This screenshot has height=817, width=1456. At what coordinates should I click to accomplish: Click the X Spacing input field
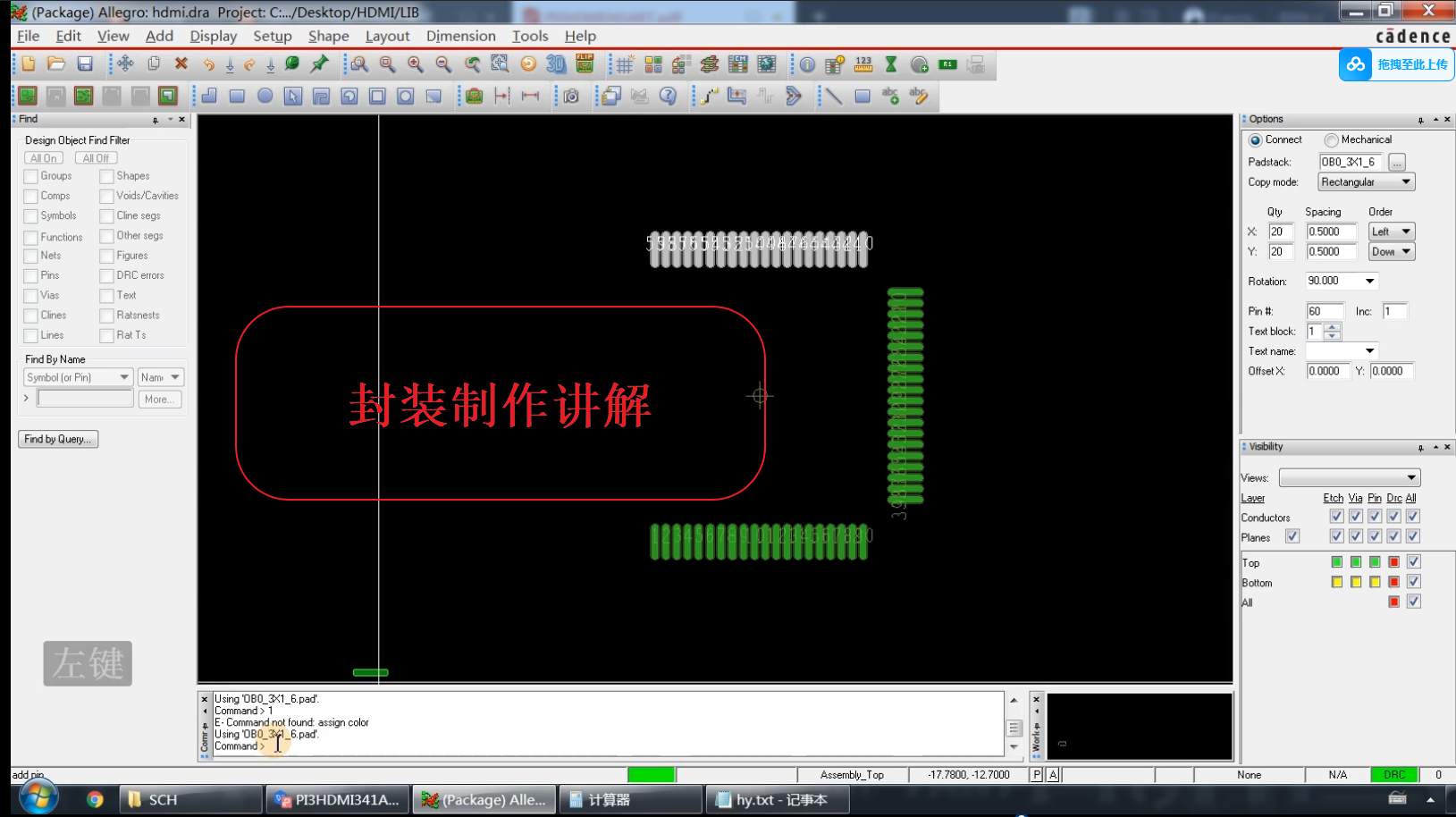click(x=1331, y=232)
